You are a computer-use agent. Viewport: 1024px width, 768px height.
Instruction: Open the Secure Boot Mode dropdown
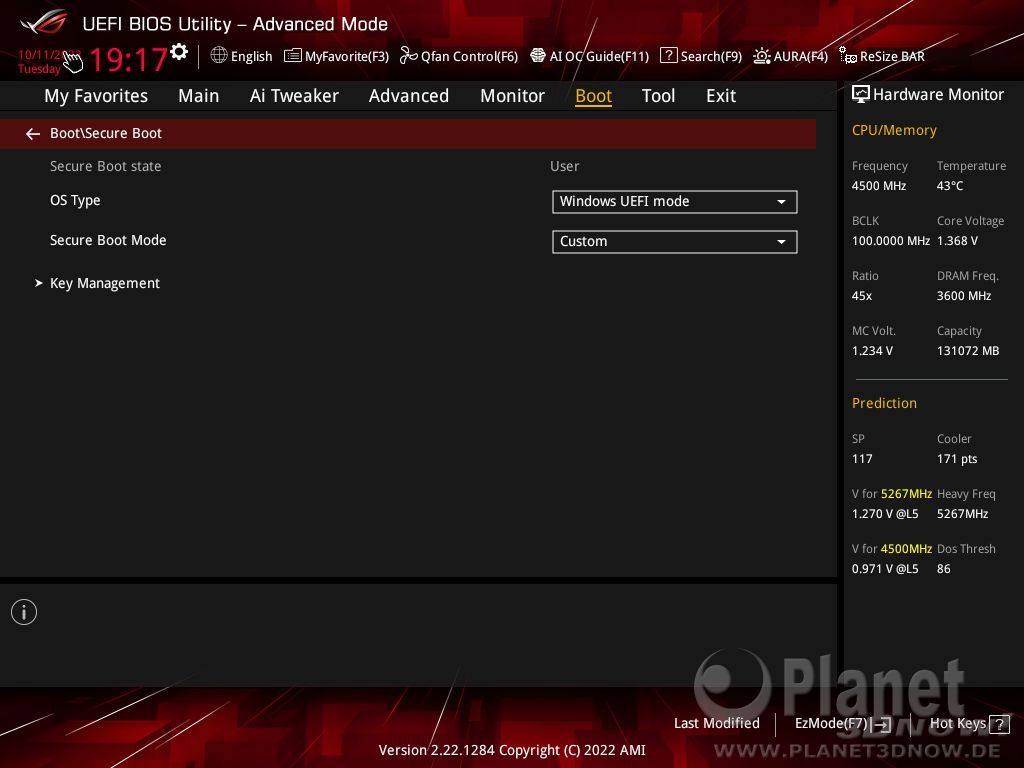tap(675, 242)
